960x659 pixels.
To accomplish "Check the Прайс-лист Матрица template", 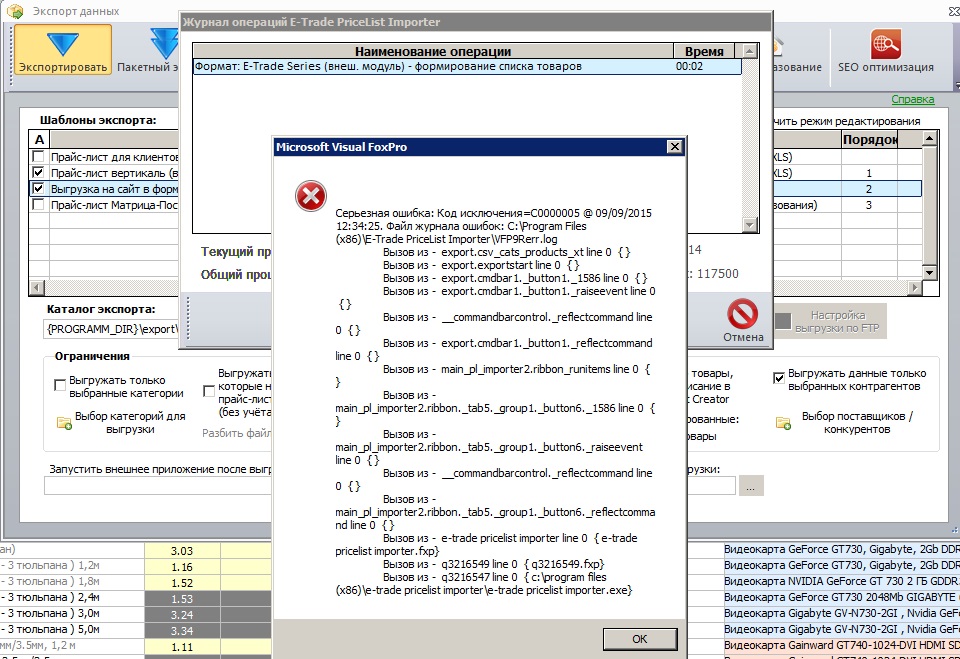I will pos(38,205).
